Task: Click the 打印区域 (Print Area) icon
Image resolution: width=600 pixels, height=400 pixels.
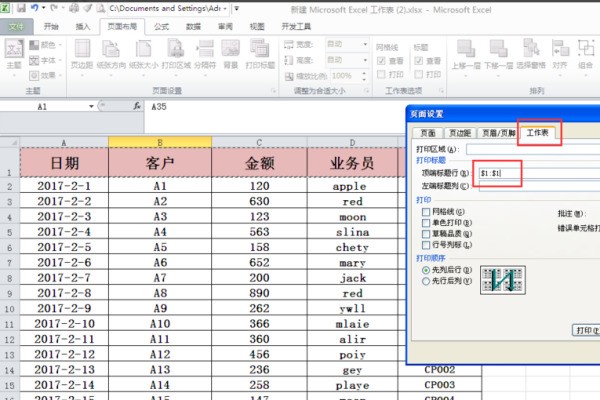Action: click(x=175, y=53)
